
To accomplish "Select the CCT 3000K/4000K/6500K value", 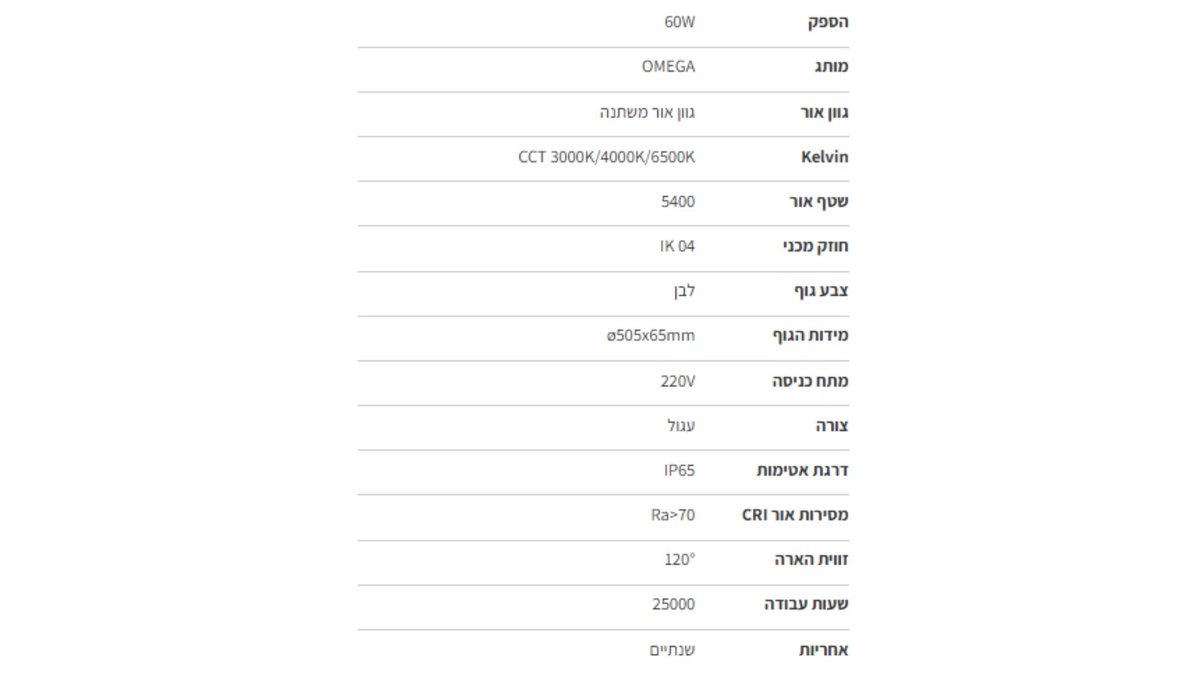I will pyautogui.click(x=606, y=157).
